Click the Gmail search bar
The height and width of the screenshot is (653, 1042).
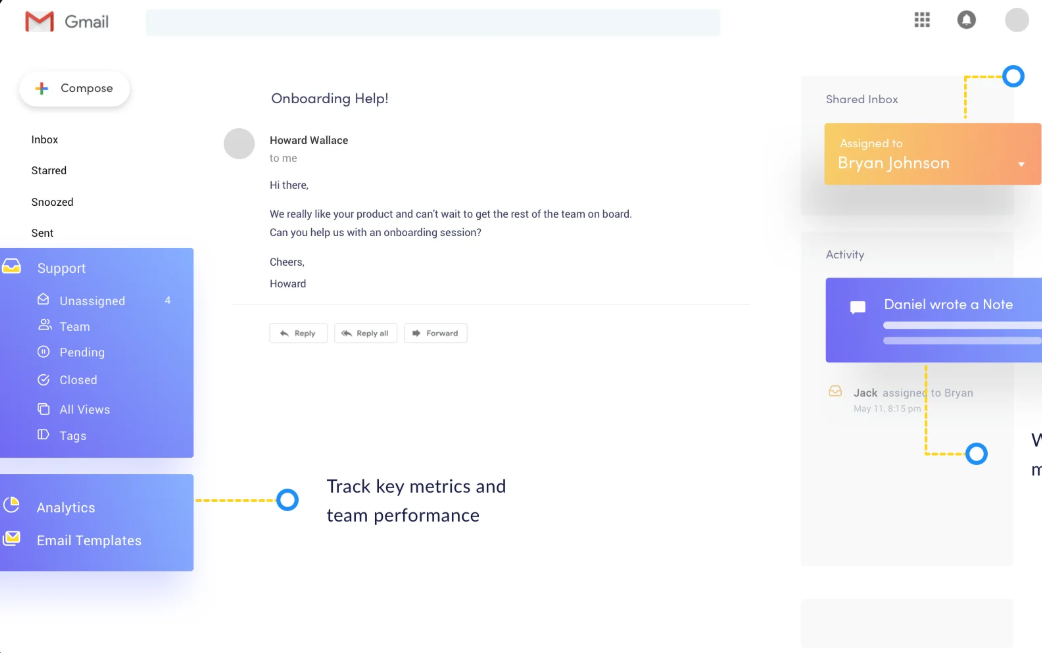[432, 23]
